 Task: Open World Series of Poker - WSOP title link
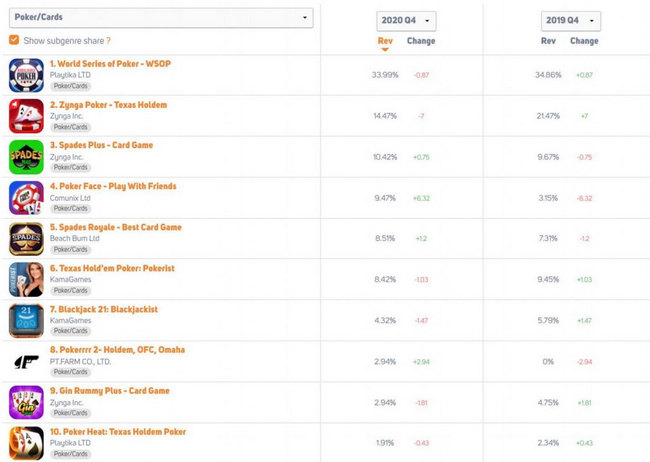(x=110, y=63)
